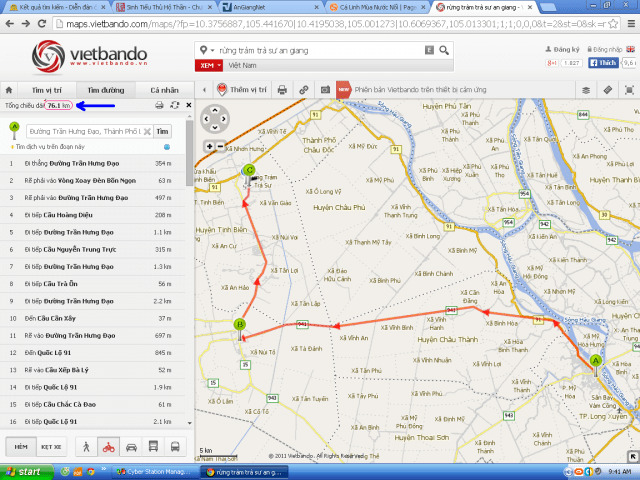Screen dimensions: 640x480
Task: Collapse the left panel arrow
Action: click(x=204, y=90)
